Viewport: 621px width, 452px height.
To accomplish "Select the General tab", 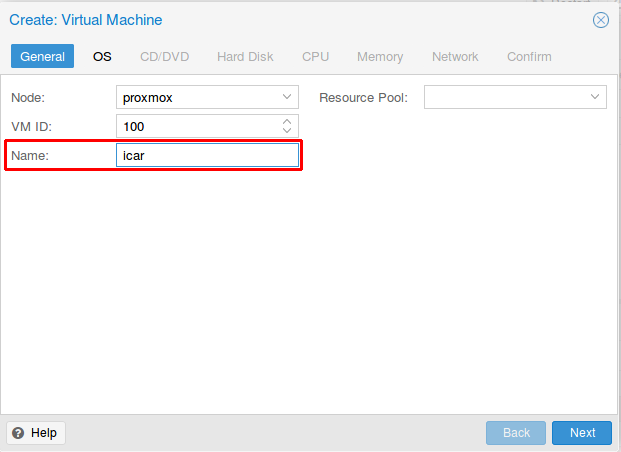I will 42,56.
